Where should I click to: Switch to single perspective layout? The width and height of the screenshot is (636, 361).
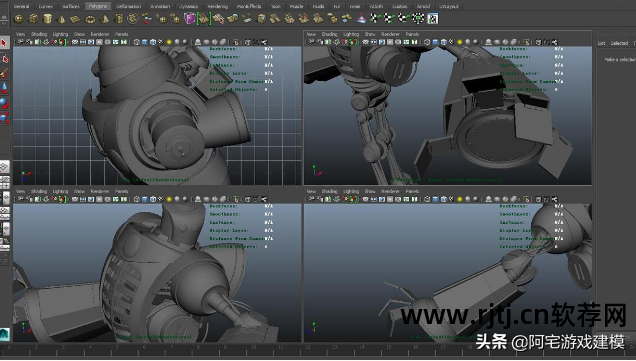click(x=4, y=166)
